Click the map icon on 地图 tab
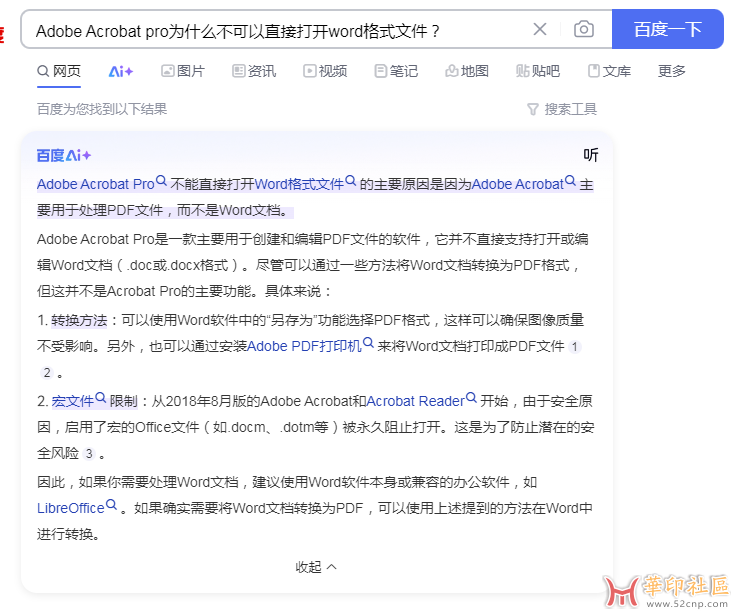Viewport: 732px width, 611px height. (451, 71)
